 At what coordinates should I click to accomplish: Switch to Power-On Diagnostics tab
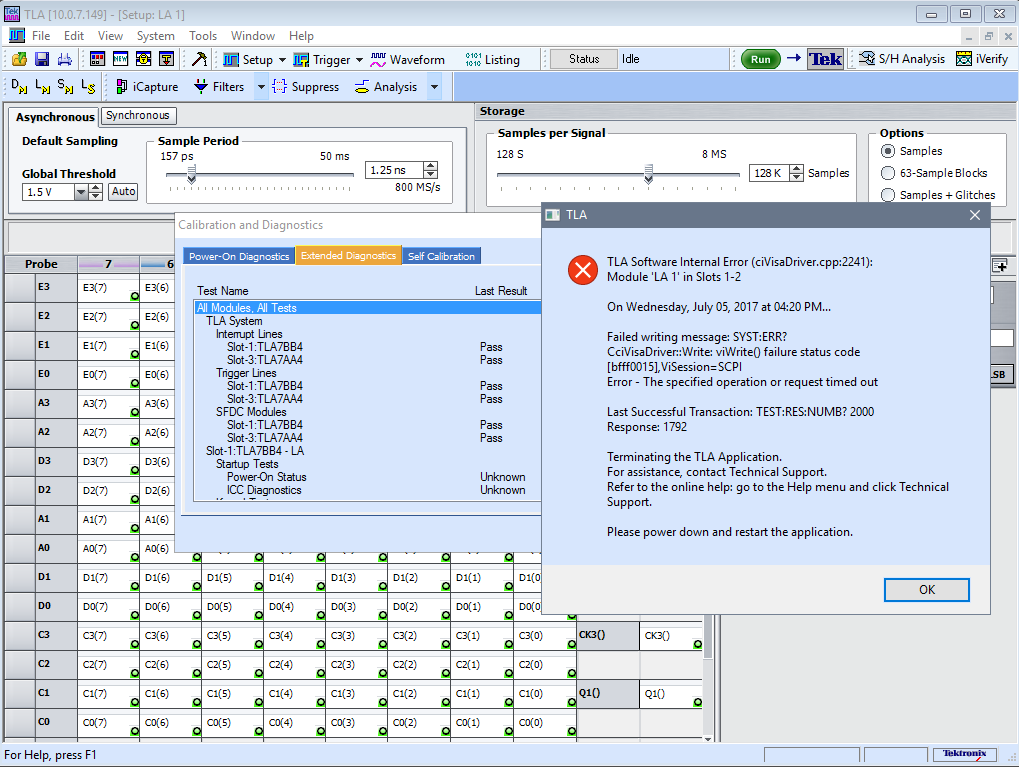239,256
